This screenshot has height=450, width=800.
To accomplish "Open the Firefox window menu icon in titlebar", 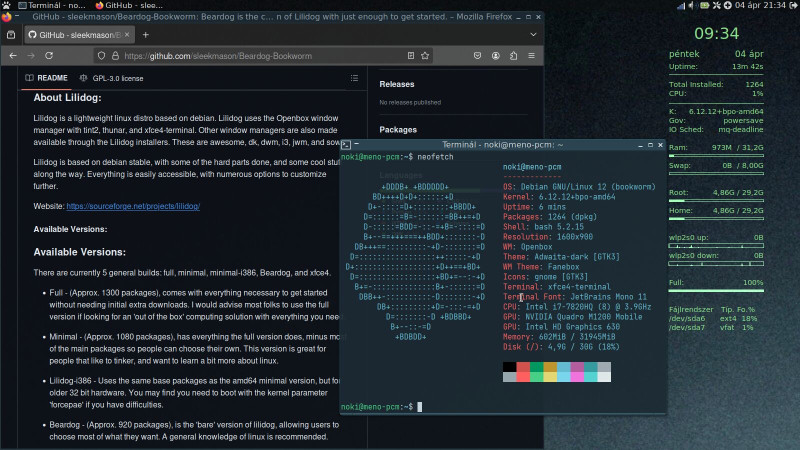I will 6,17.
